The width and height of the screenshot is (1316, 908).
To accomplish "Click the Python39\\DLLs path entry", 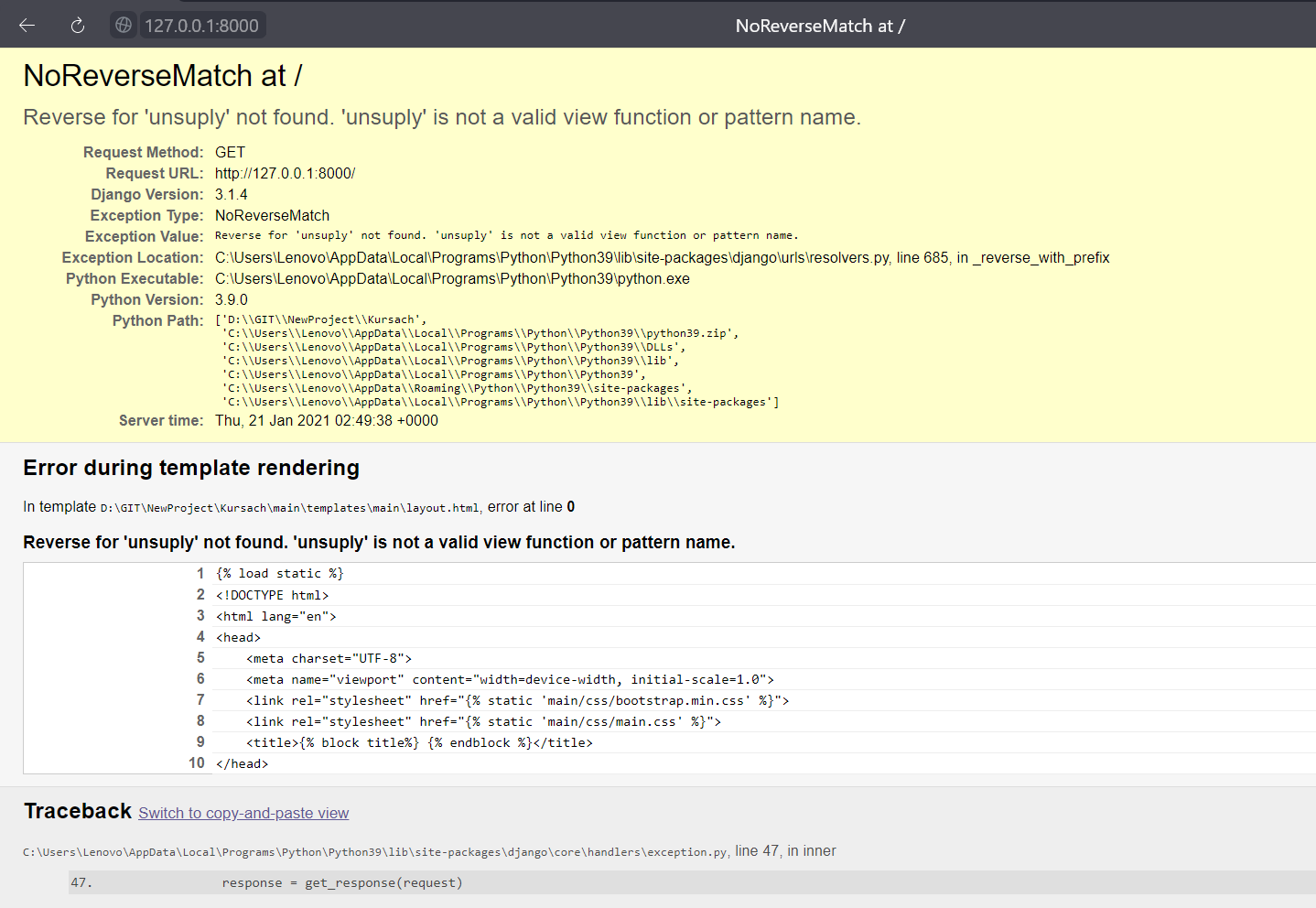I will click(x=454, y=347).
